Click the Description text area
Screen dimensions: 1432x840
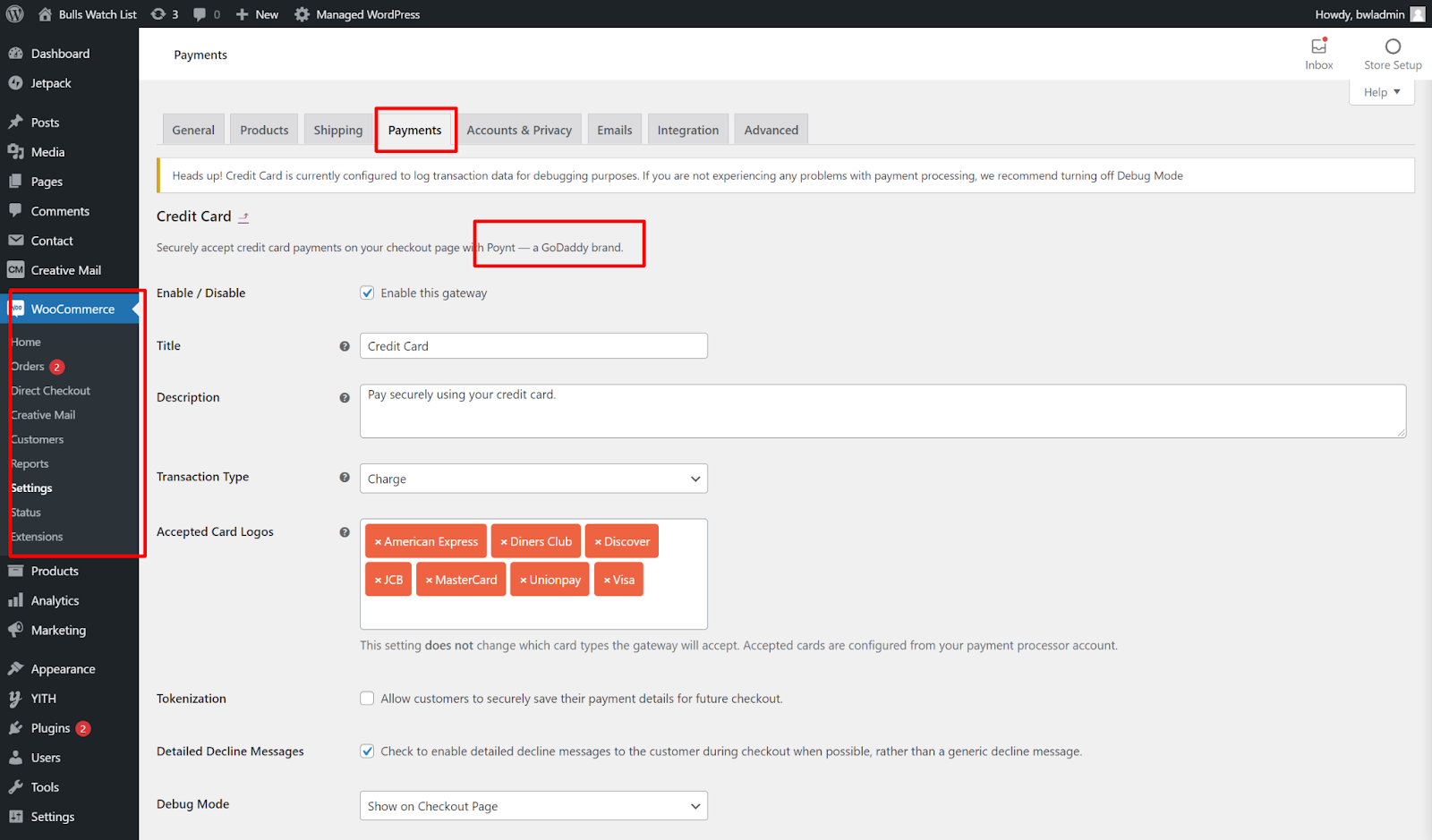[882, 412]
